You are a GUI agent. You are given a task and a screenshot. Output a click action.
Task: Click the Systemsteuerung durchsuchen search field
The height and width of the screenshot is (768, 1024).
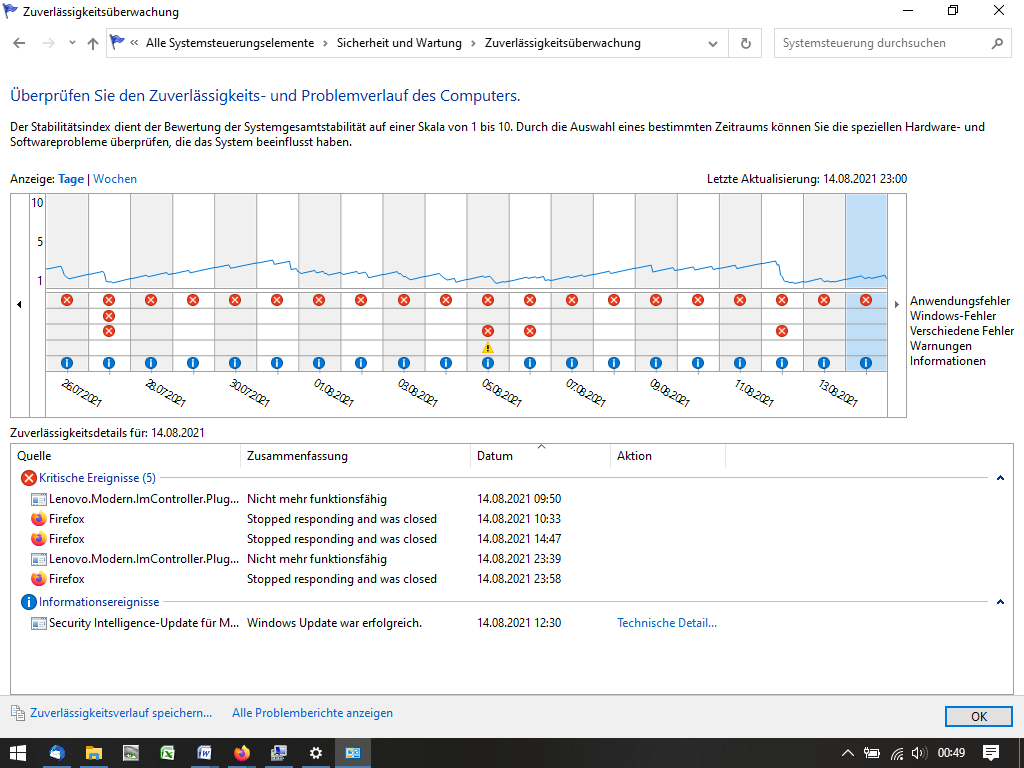click(880, 44)
